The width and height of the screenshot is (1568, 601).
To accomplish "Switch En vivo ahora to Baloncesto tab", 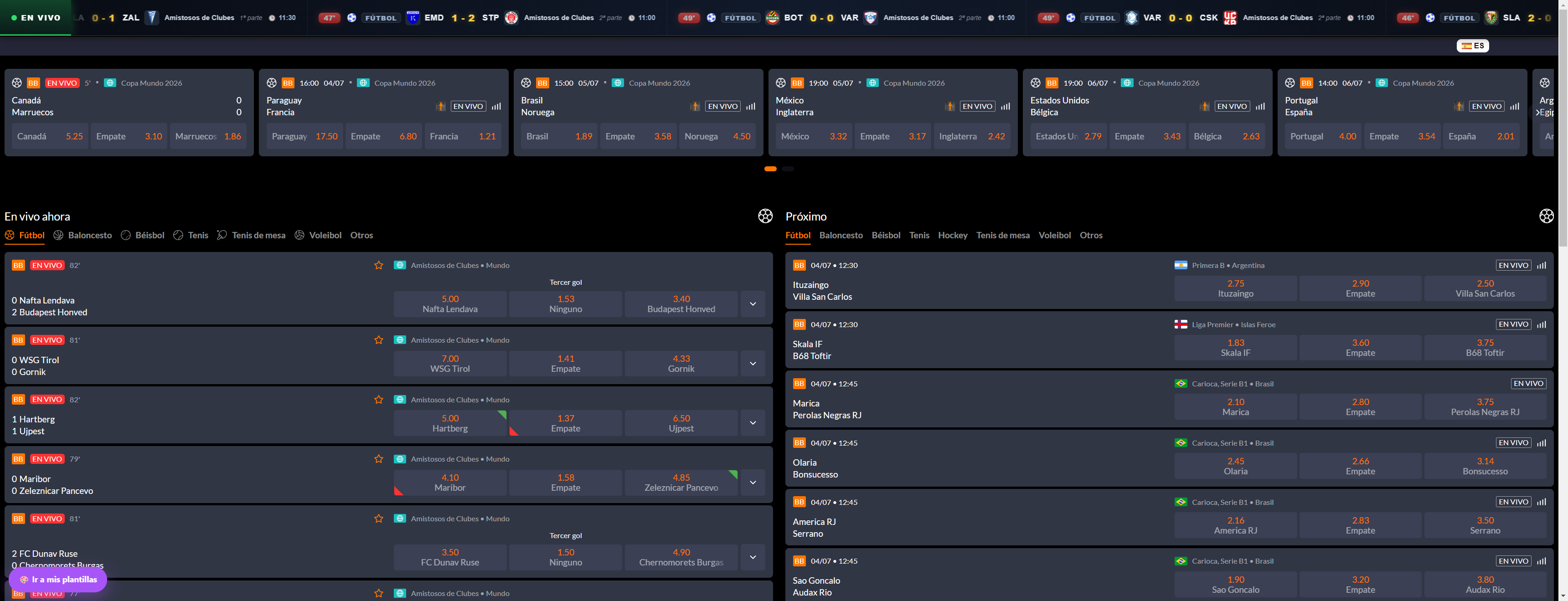I will coord(83,236).
